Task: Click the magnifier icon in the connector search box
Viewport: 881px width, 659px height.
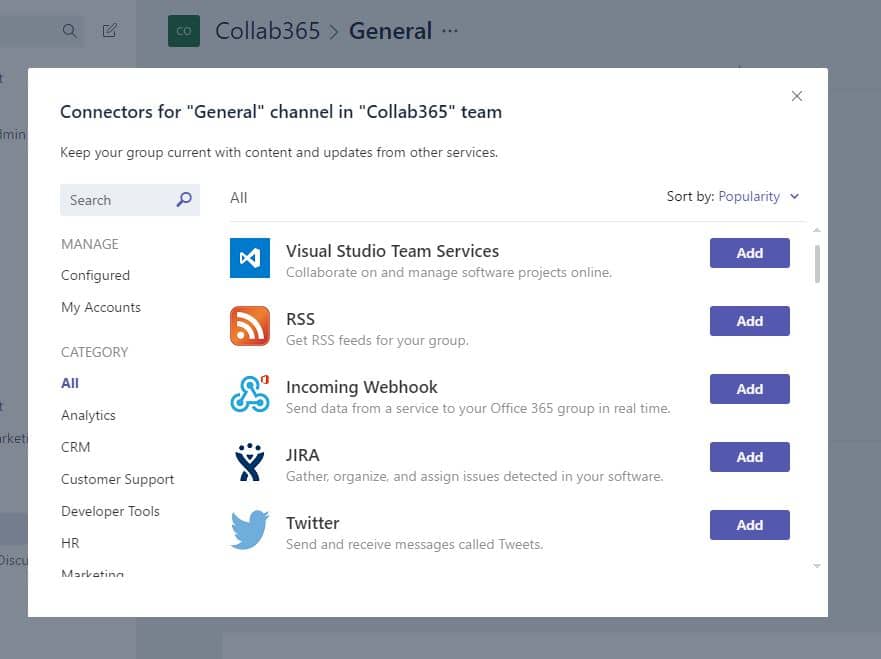Action: point(184,199)
